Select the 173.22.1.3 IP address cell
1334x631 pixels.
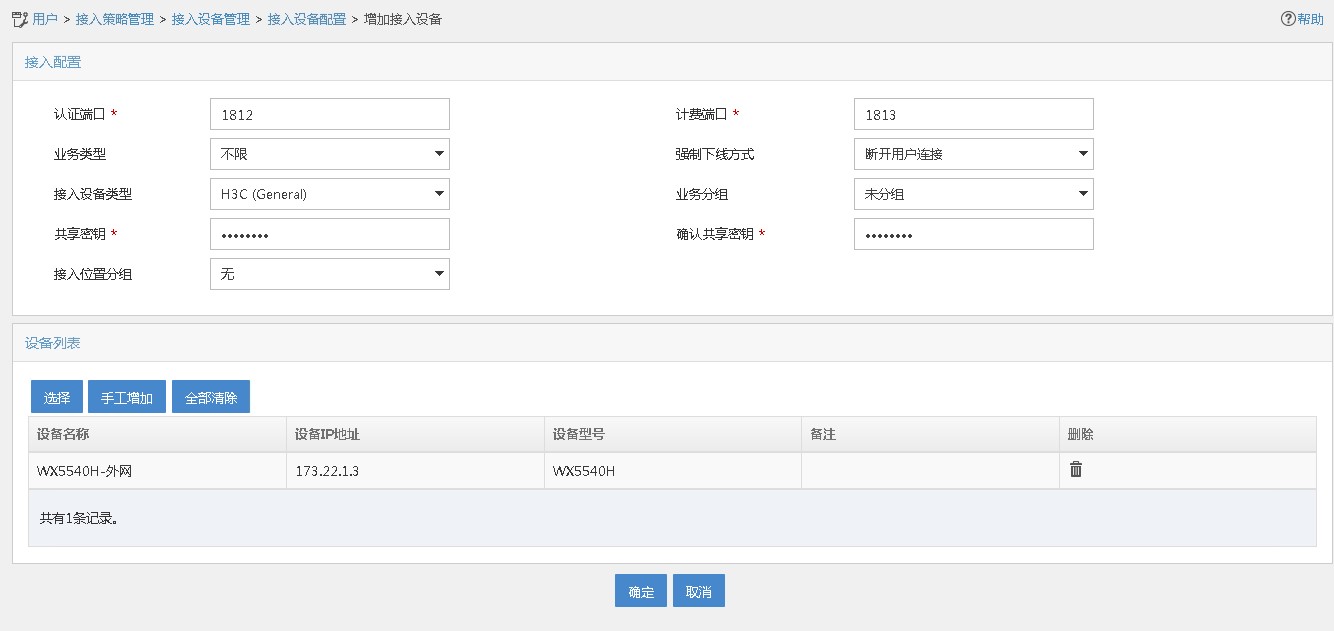(x=415, y=470)
